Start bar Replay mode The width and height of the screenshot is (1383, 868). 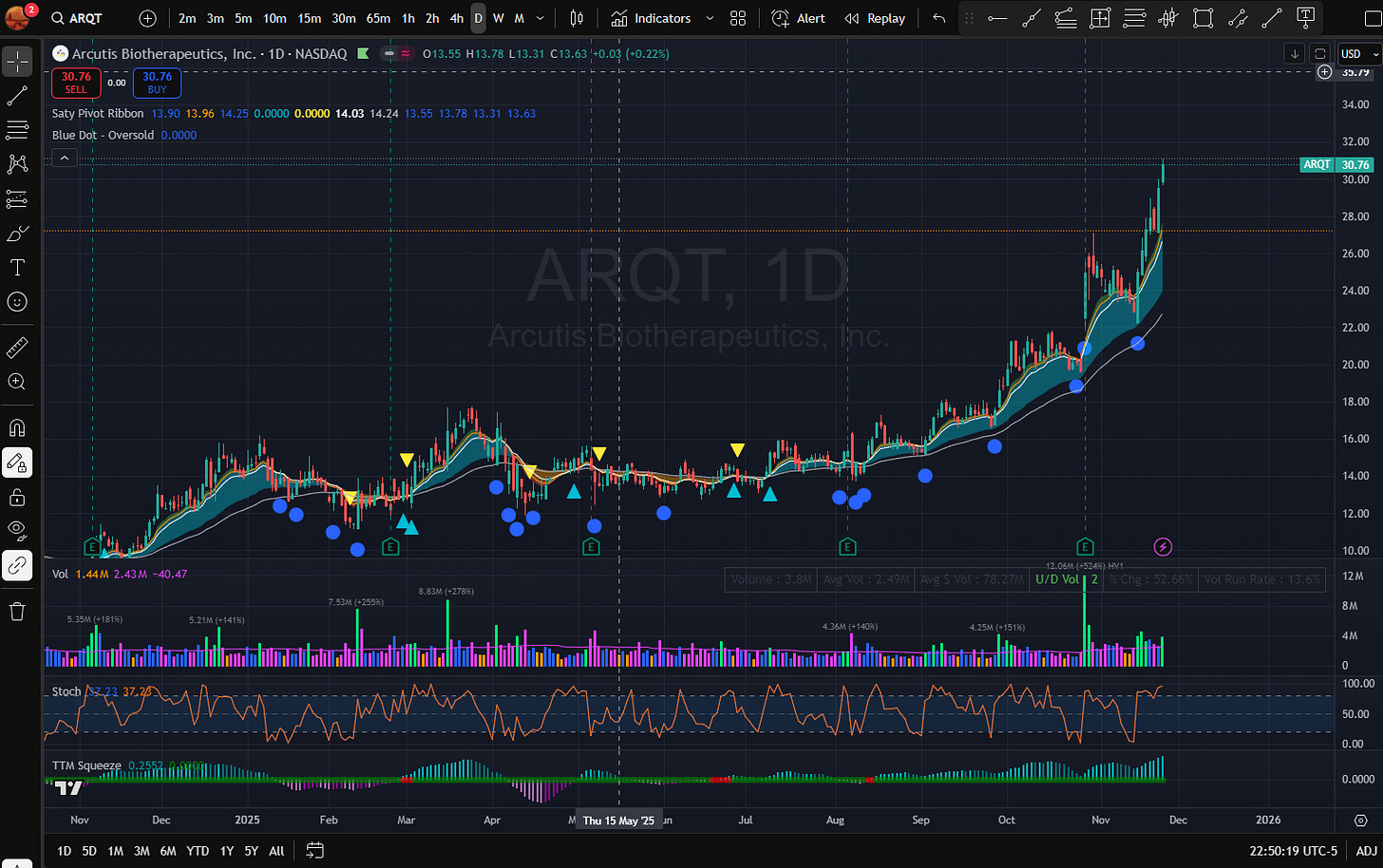[875, 18]
